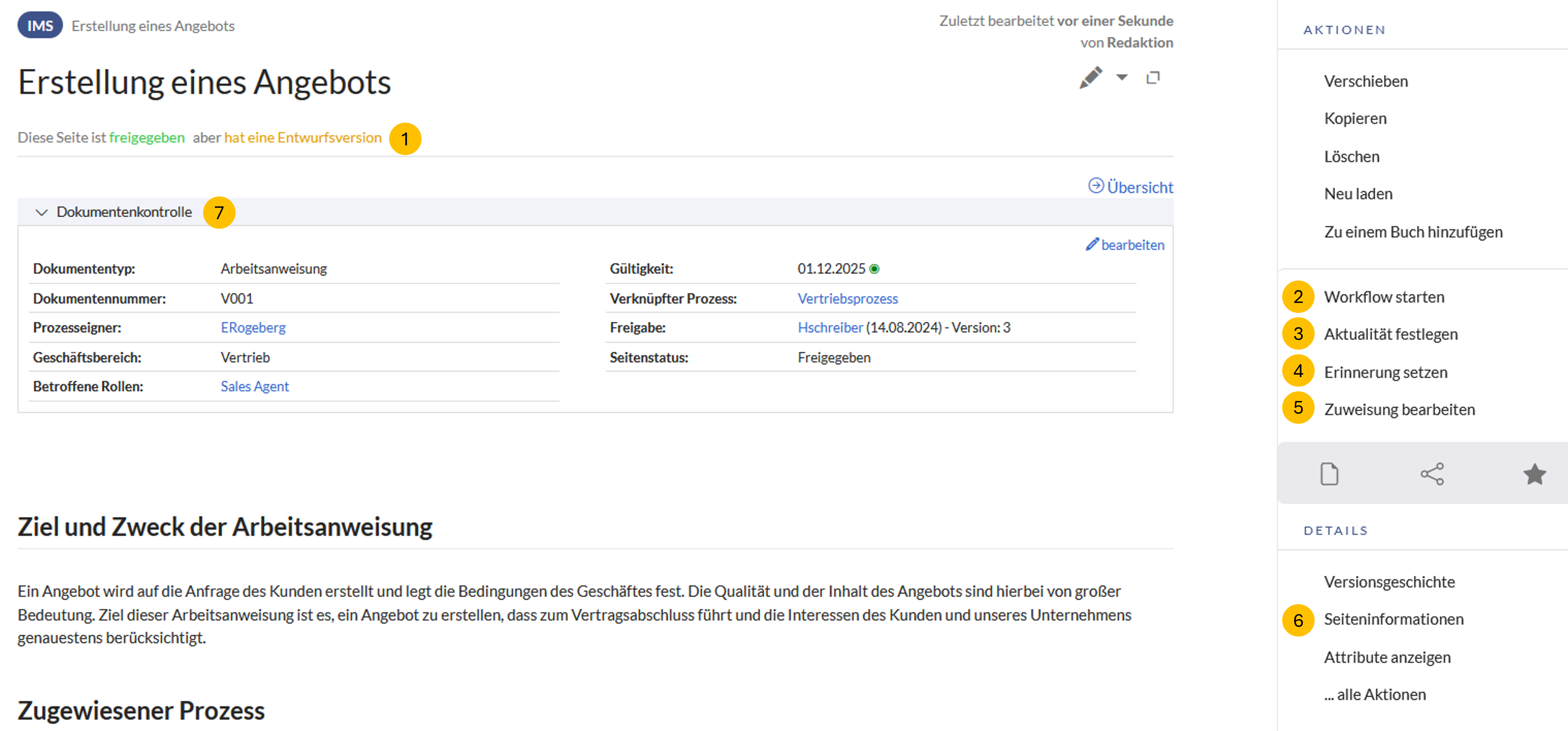Choose Zu einem Buch hinzufügen action
1568x731 pixels.
pos(1413,232)
